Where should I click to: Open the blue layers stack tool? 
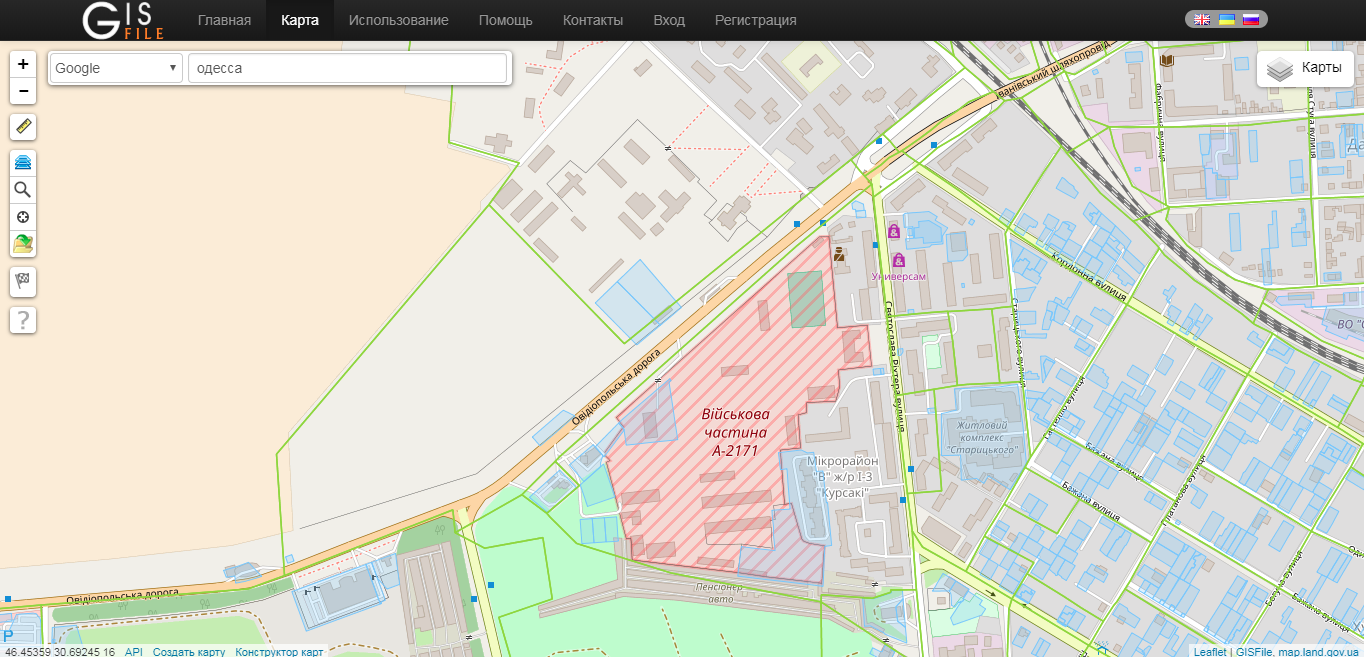click(23, 163)
